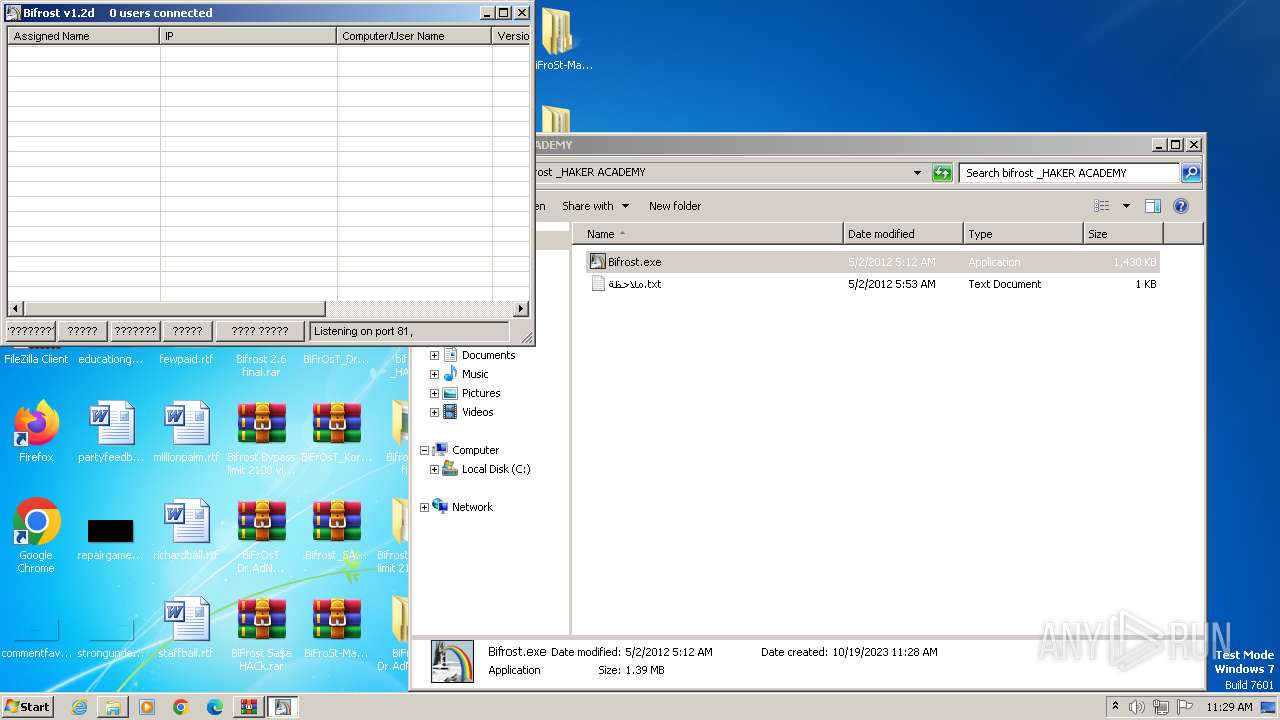Open the view options dropdown arrow
1280x720 pixels.
[x=1126, y=206]
